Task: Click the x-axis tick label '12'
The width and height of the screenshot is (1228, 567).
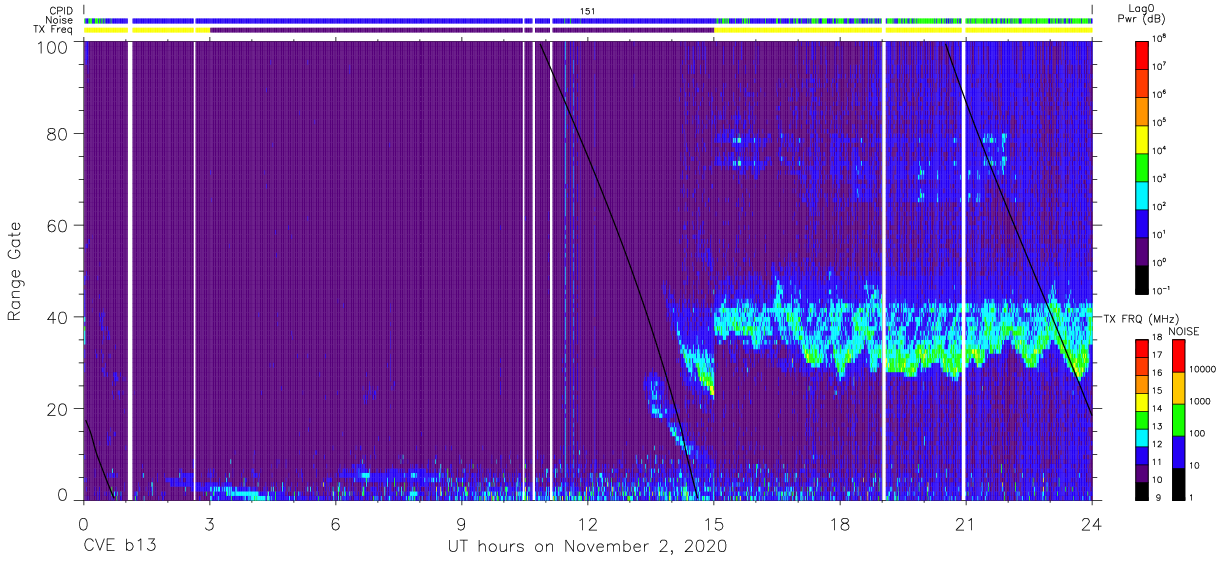Action: coord(587,524)
